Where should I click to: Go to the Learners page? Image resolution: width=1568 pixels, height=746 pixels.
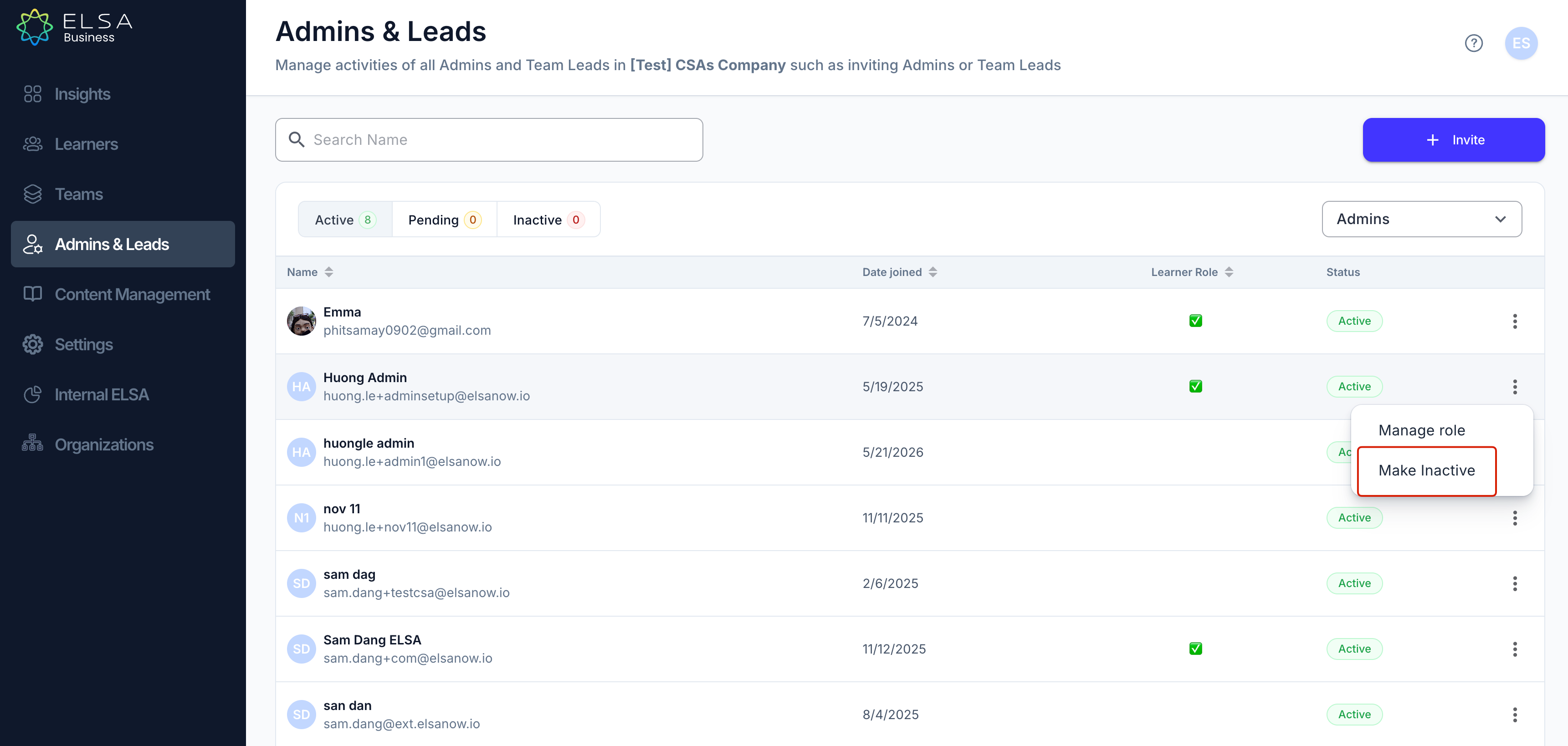[123, 144]
